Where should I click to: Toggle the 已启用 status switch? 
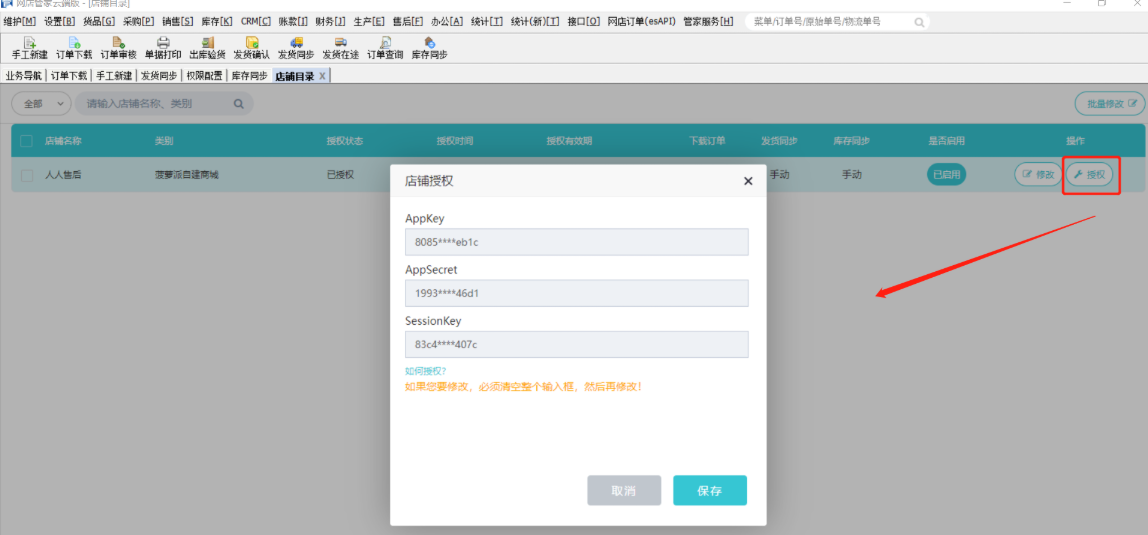tap(946, 175)
